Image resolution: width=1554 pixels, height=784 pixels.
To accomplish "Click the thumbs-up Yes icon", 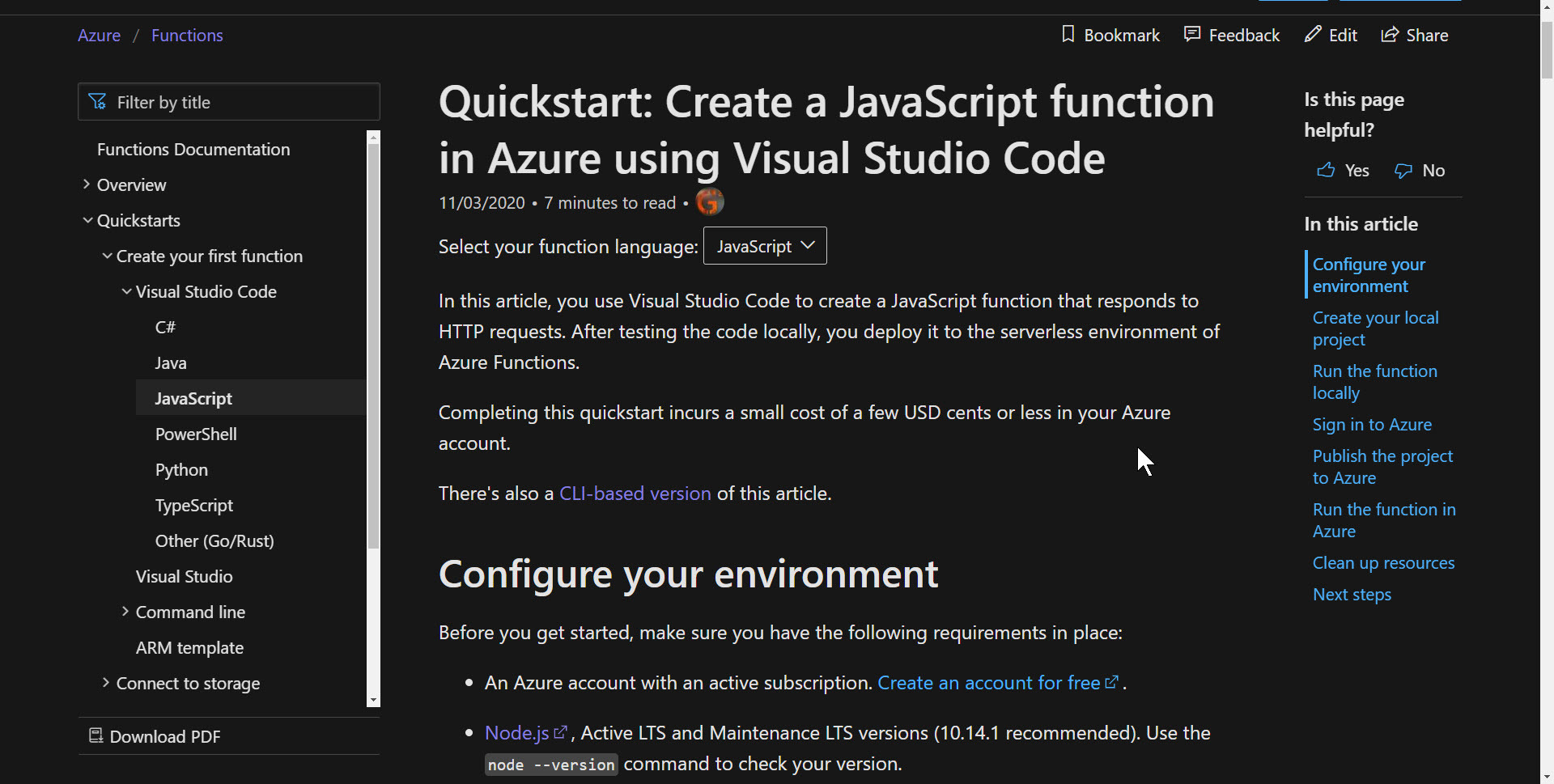I will coord(1326,170).
